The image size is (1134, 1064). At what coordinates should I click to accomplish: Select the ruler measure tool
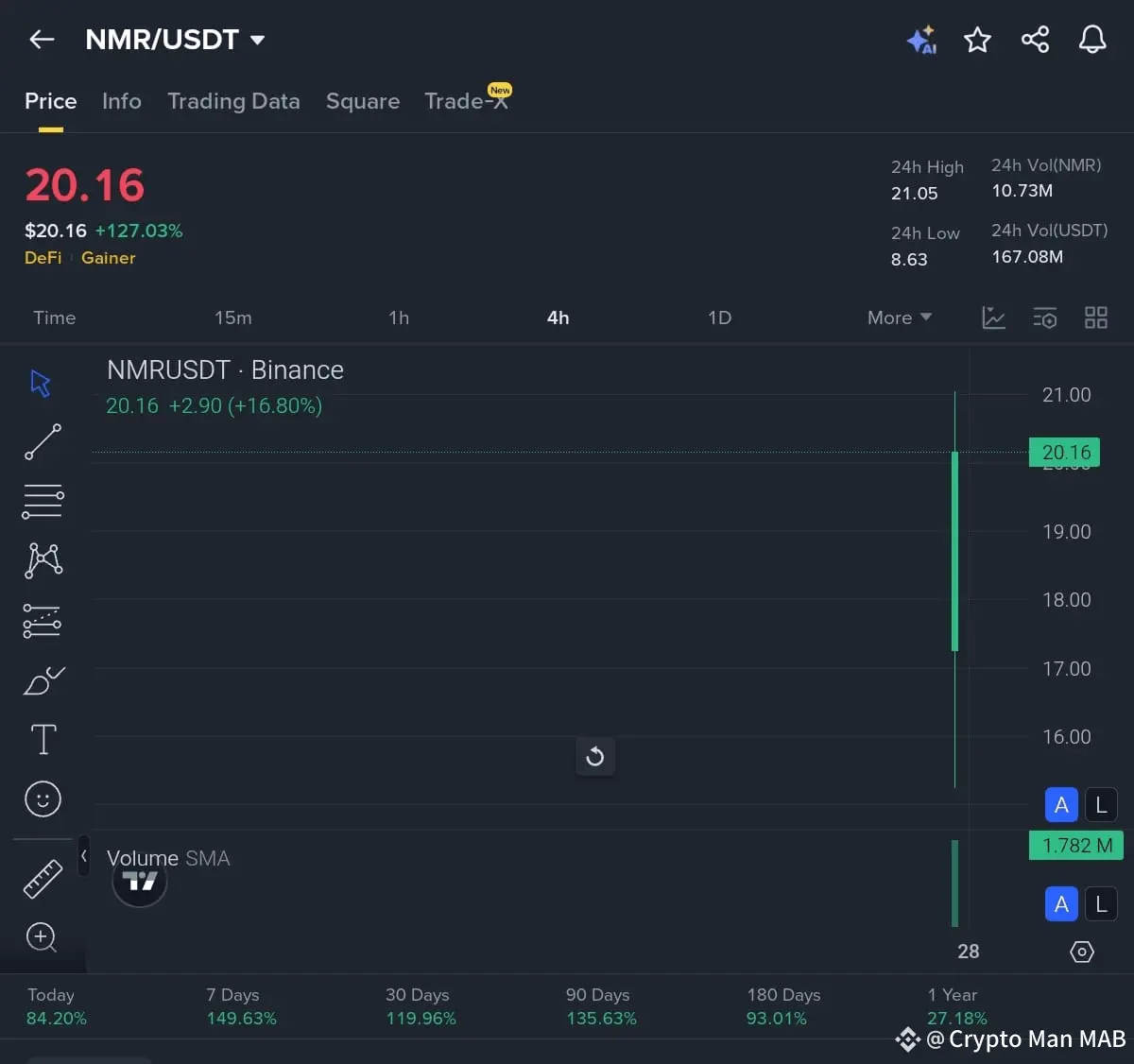coord(43,879)
